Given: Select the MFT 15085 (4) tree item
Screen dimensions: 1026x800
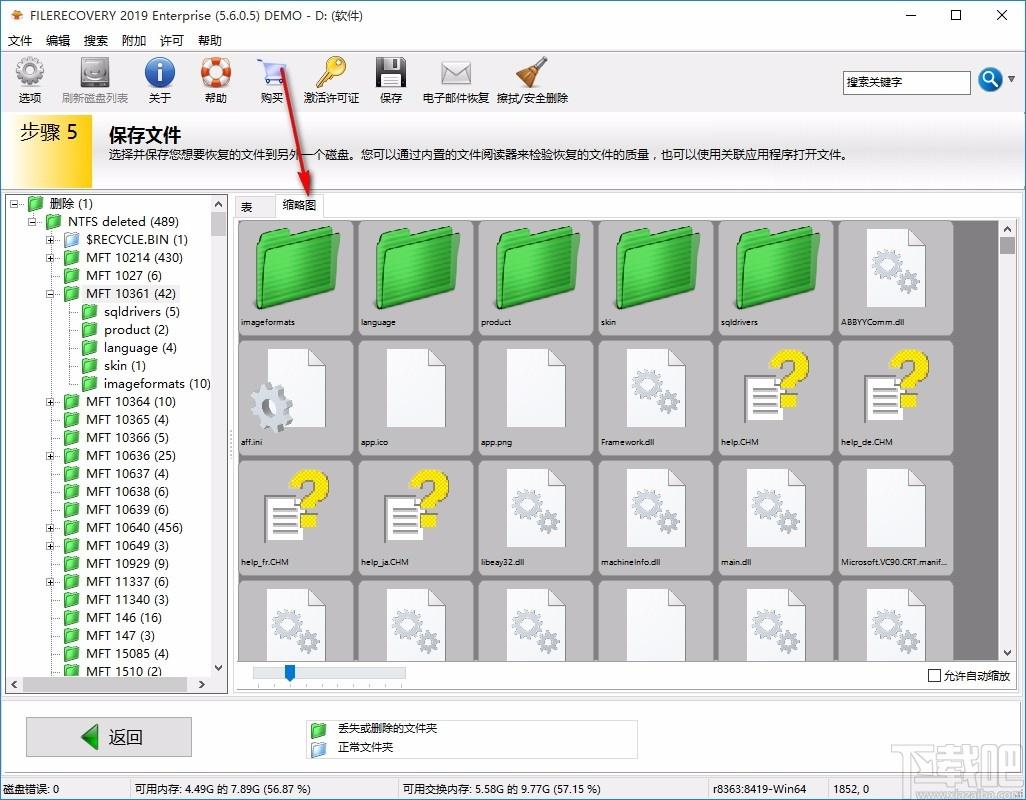Looking at the screenshot, I should tap(127, 653).
